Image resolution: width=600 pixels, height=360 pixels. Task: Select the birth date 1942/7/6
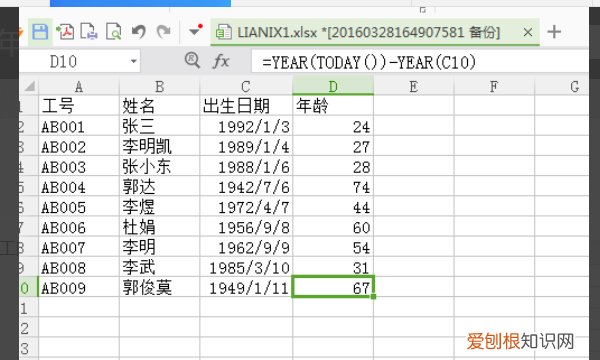coord(246,187)
